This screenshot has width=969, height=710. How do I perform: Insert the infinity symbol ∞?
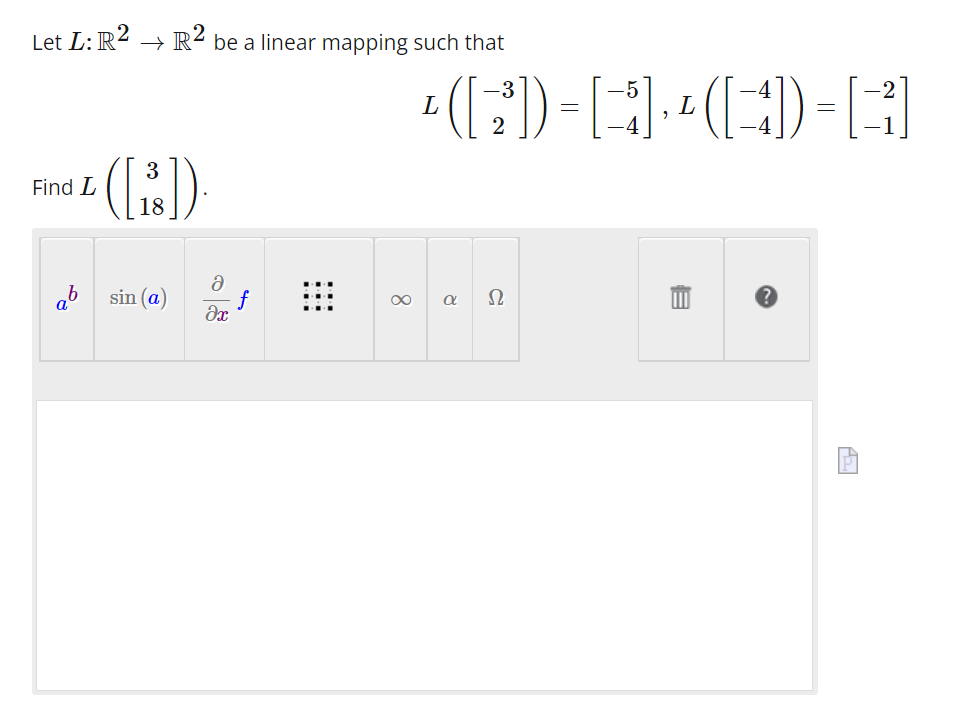tap(400, 298)
